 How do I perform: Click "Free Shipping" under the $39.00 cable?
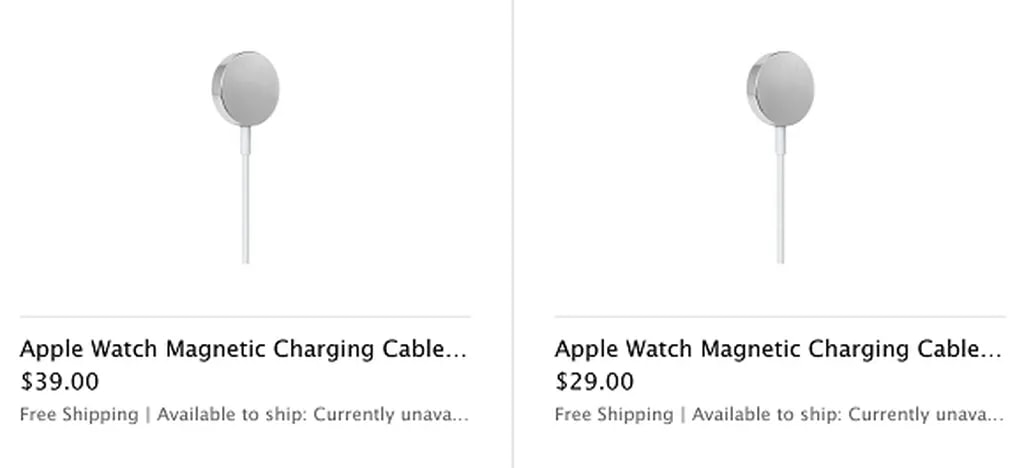78,414
